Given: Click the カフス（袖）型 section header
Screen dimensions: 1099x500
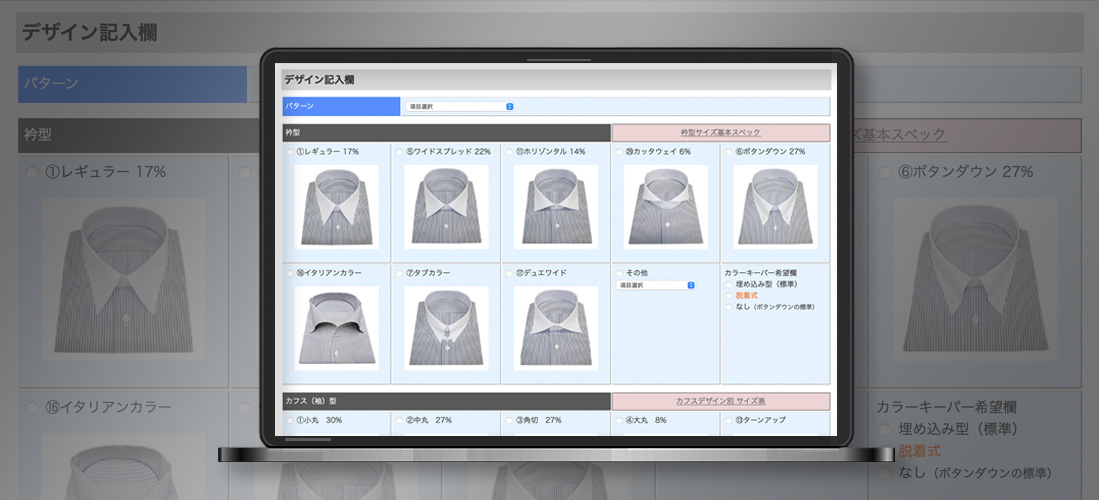Looking at the screenshot, I should point(446,402).
